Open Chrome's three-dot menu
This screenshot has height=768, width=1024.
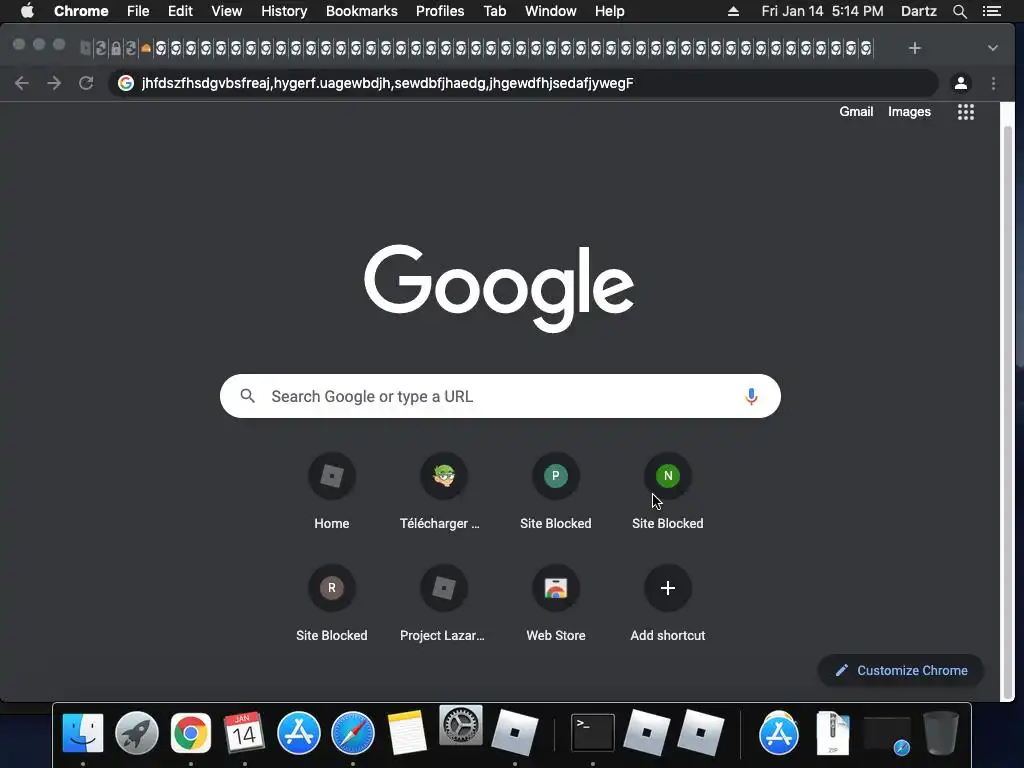tap(993, 83)
